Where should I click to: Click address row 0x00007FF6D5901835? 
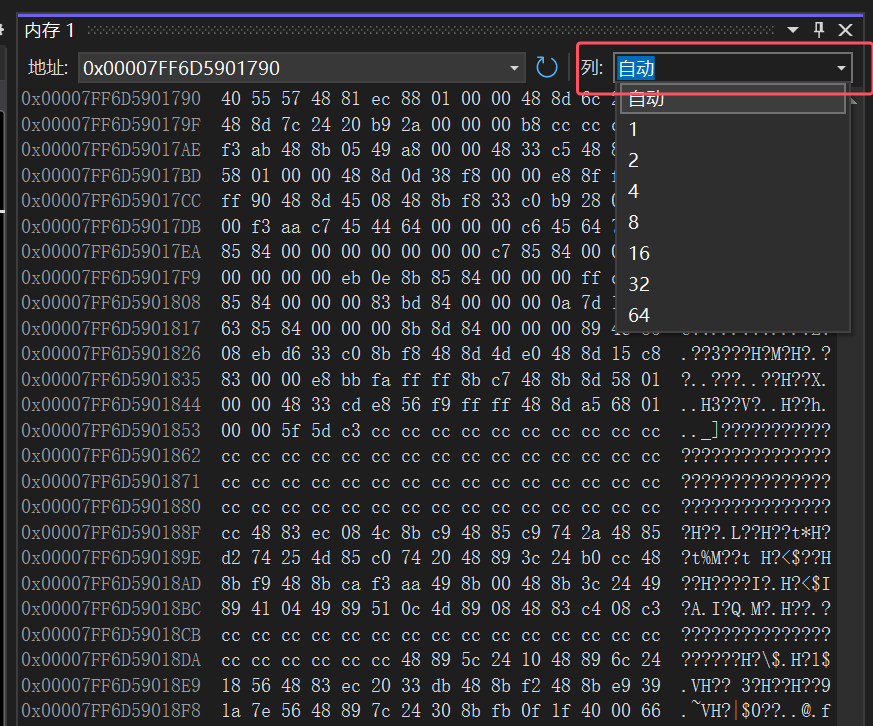click(111, 379)
